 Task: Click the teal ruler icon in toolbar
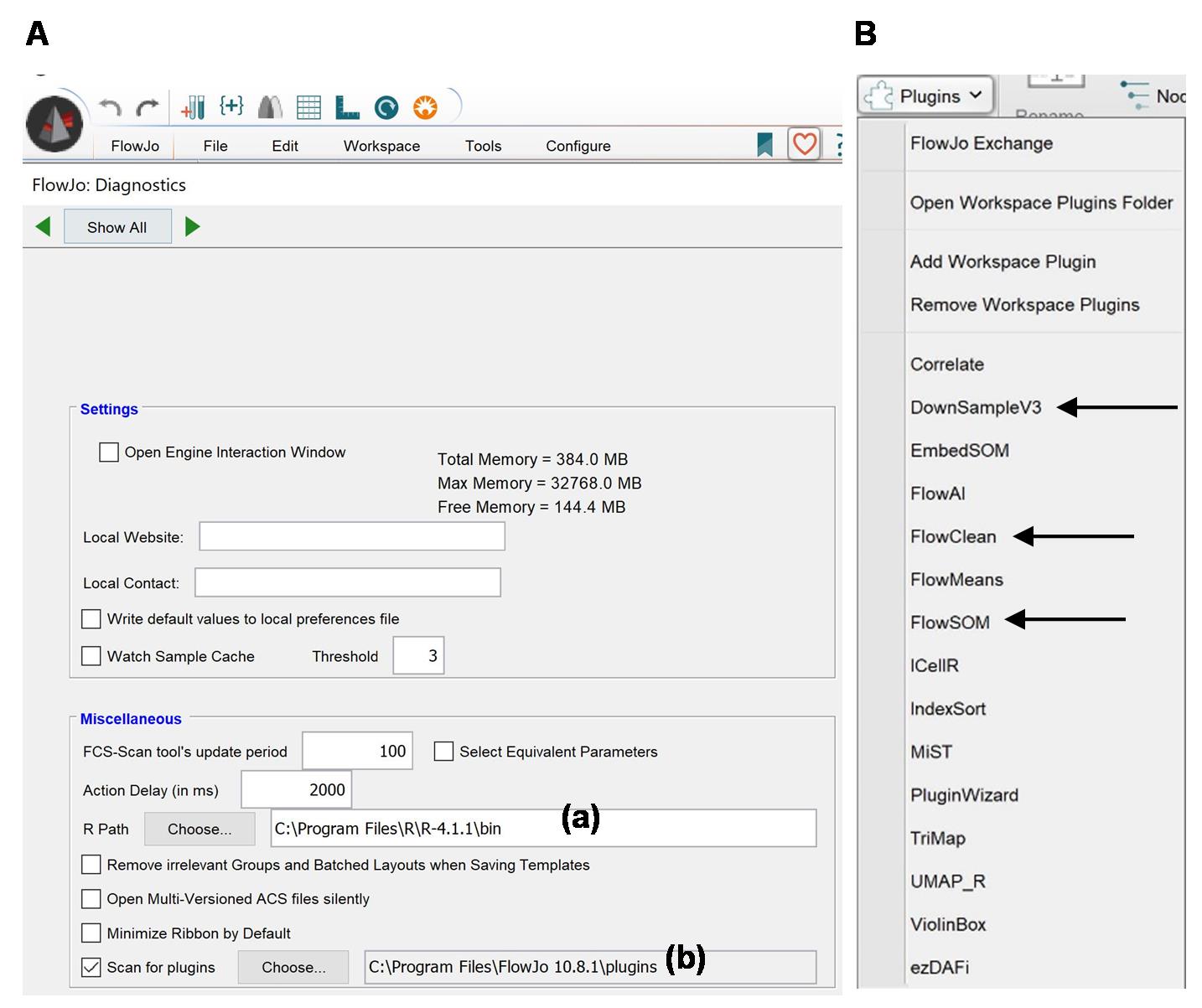347,106
